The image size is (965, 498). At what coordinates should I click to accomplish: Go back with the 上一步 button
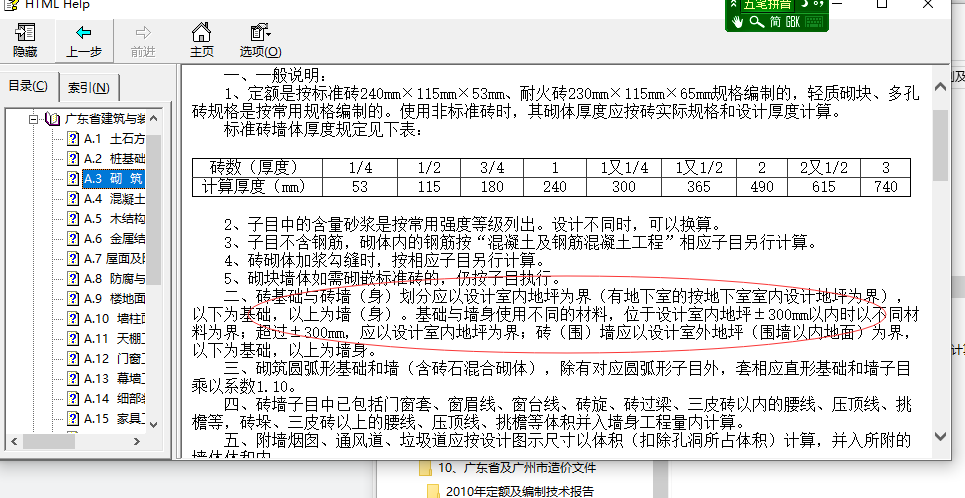[84, 41]
